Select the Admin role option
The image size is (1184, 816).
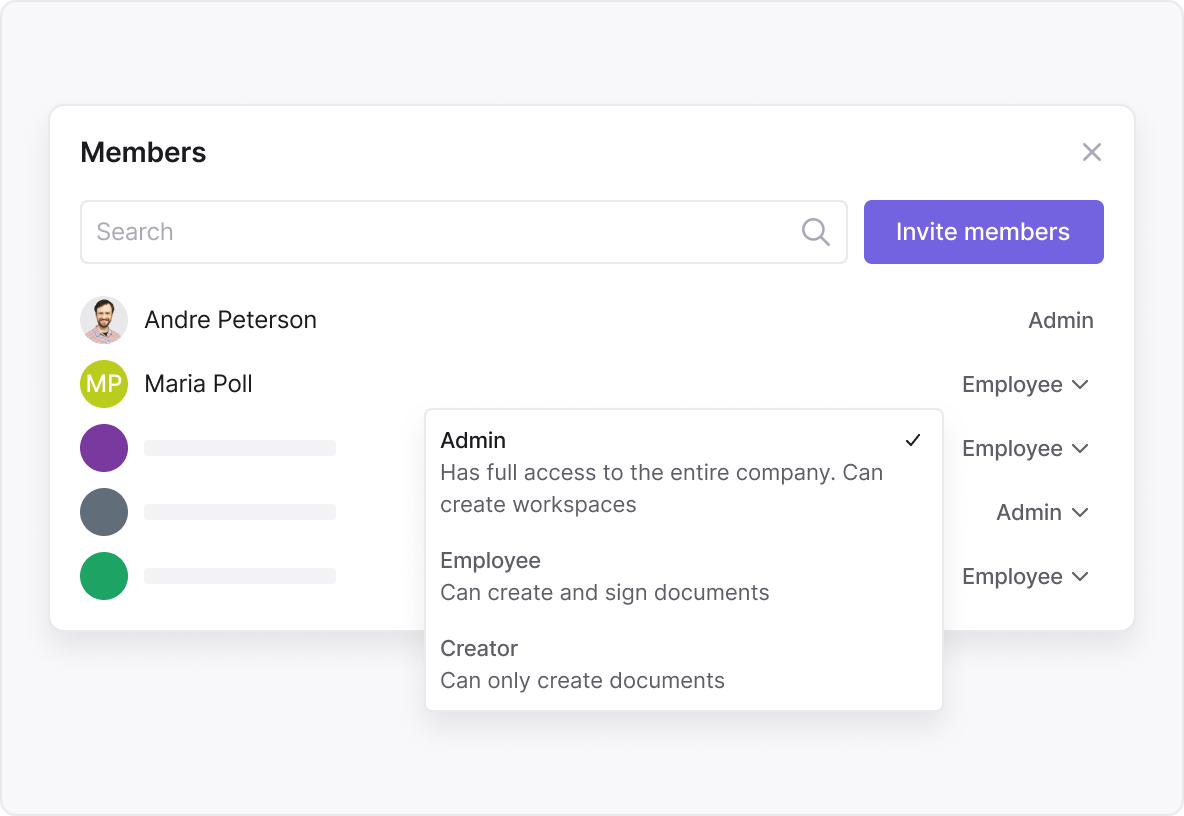(x=683, y=472)
